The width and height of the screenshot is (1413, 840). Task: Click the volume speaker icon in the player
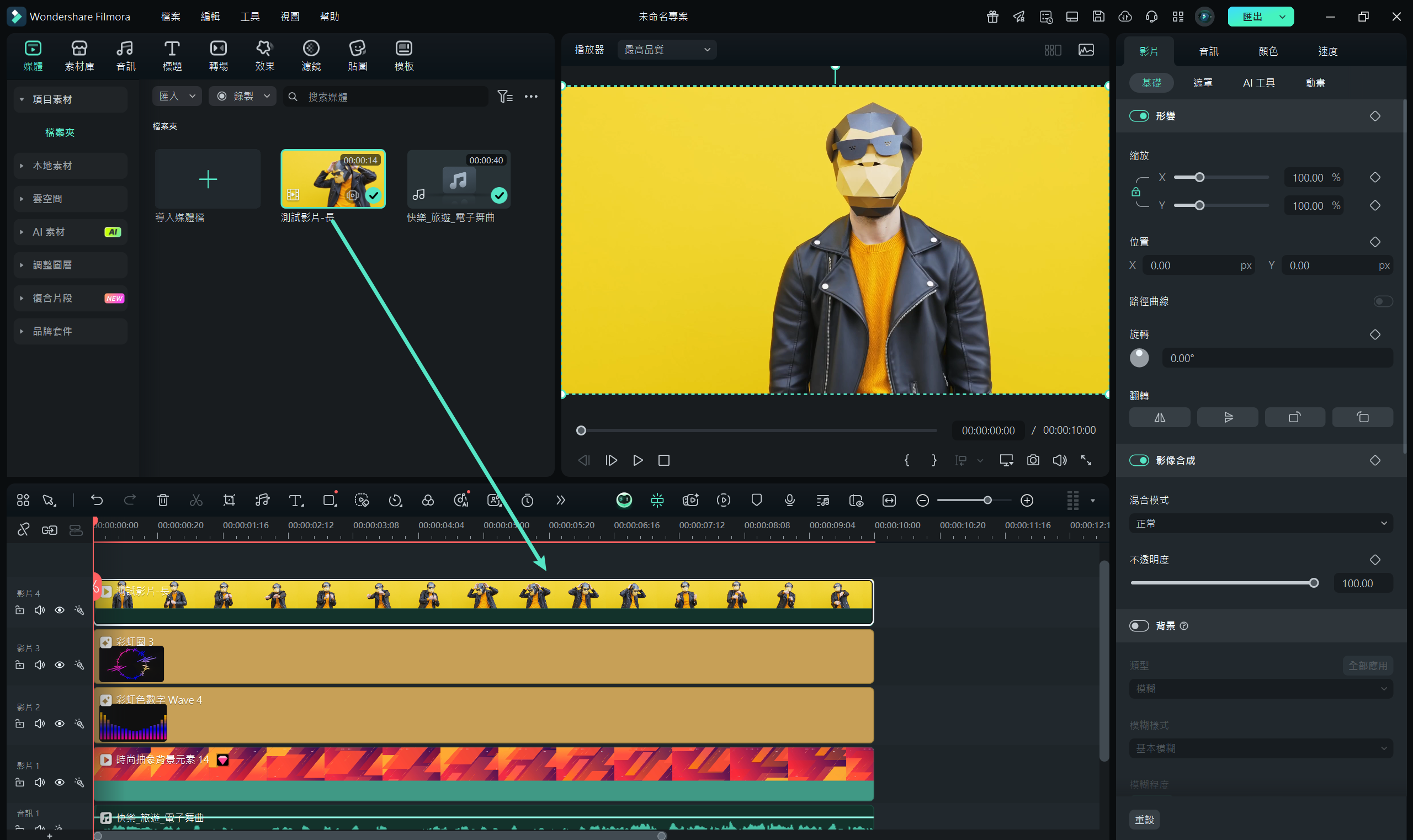[x=1060, y=460]
